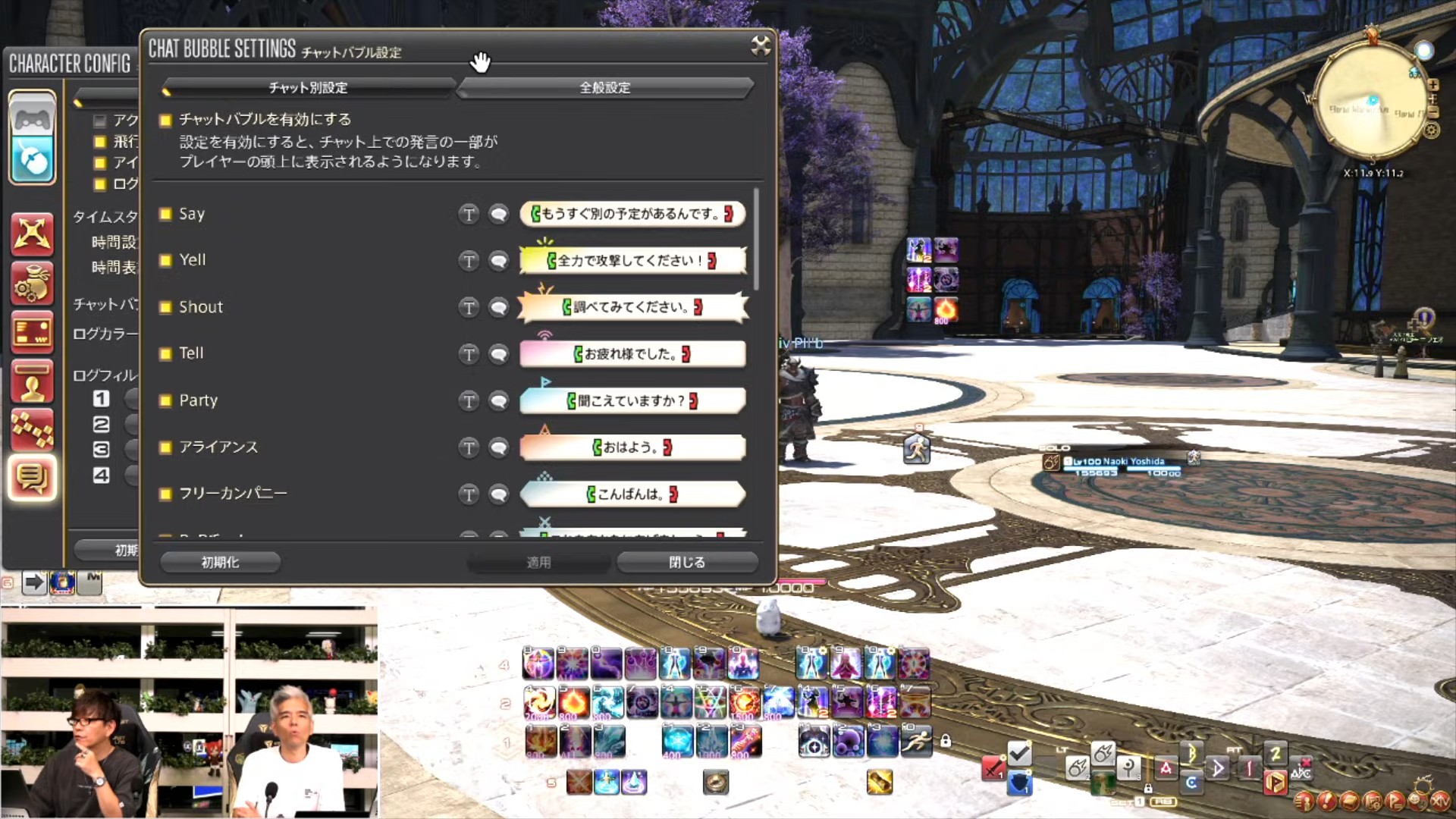Click the chat bubble list scrollbar
The image size is (1456, 819).
(756, 238)
